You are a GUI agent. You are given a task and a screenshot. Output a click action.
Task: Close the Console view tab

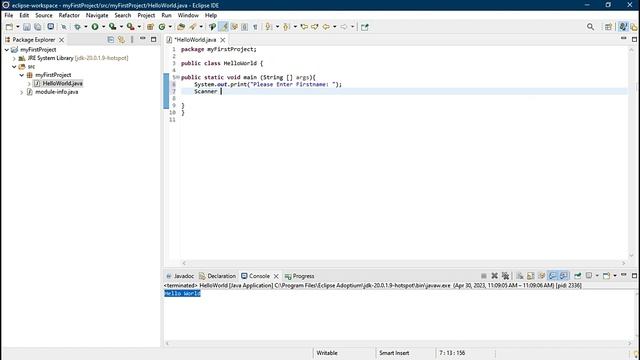(x=276, y=276)
